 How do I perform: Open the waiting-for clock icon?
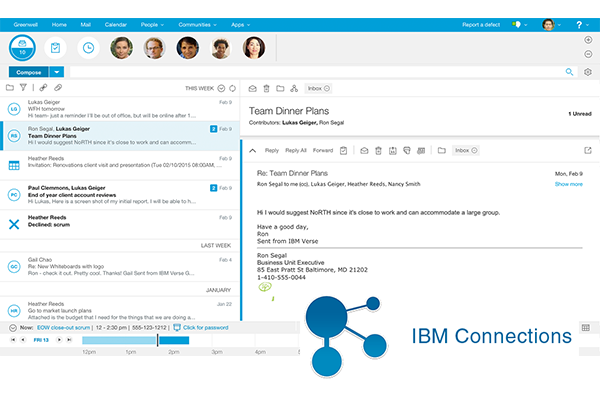pyautogui.click(x=88, y=48)
